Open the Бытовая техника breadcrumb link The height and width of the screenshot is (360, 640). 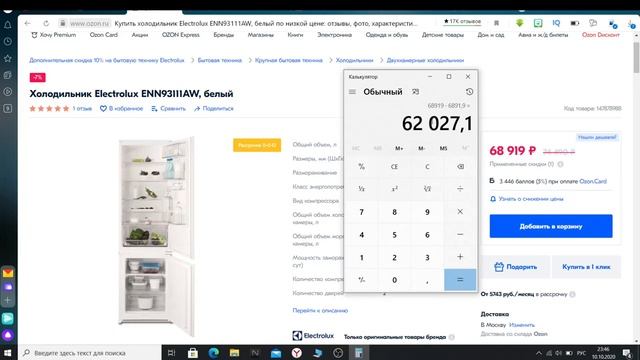(x=220, y=60)
